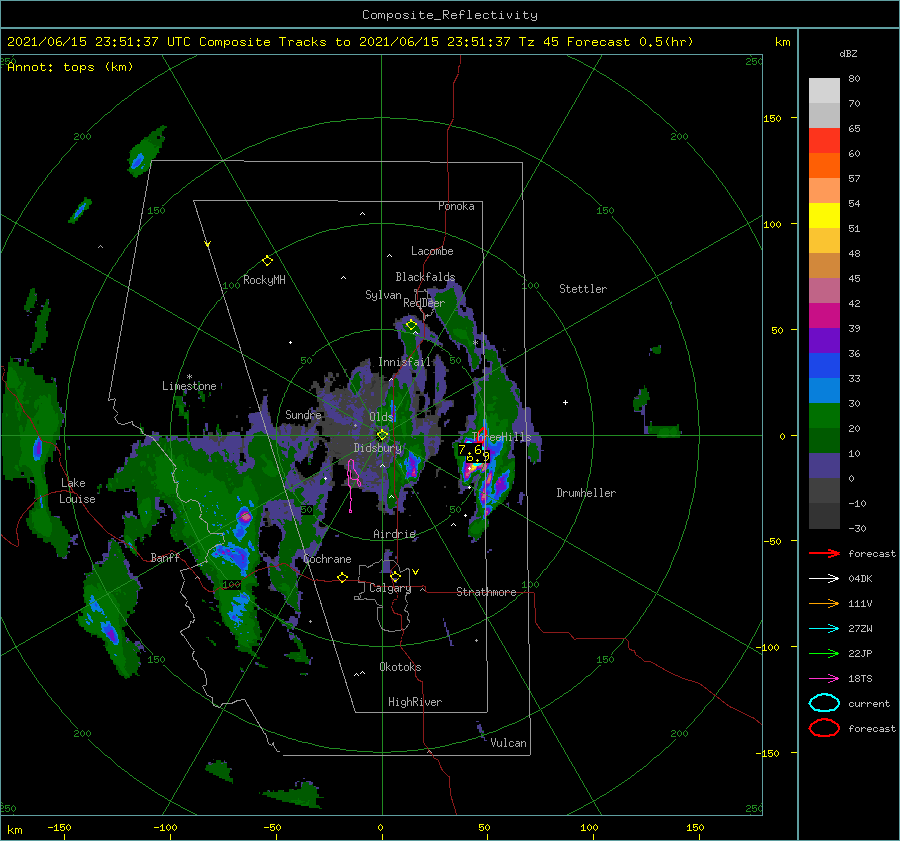The width and height of the screenshot is (900, 841).
Task: Click the red forecast arrow legend icon
Action: pos(824,553)
